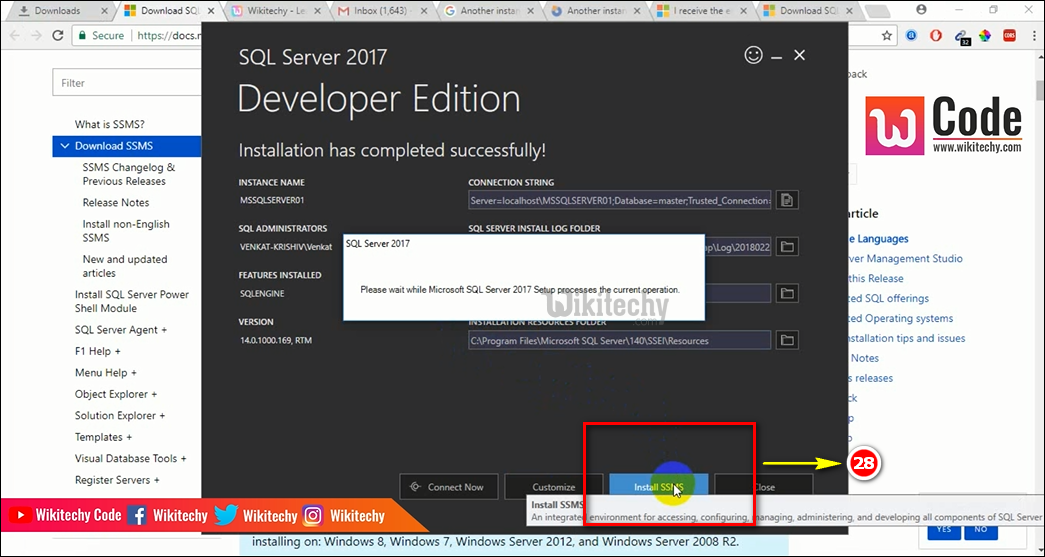
Task: Copy the connection string with the copy icon
Action: 787,200
